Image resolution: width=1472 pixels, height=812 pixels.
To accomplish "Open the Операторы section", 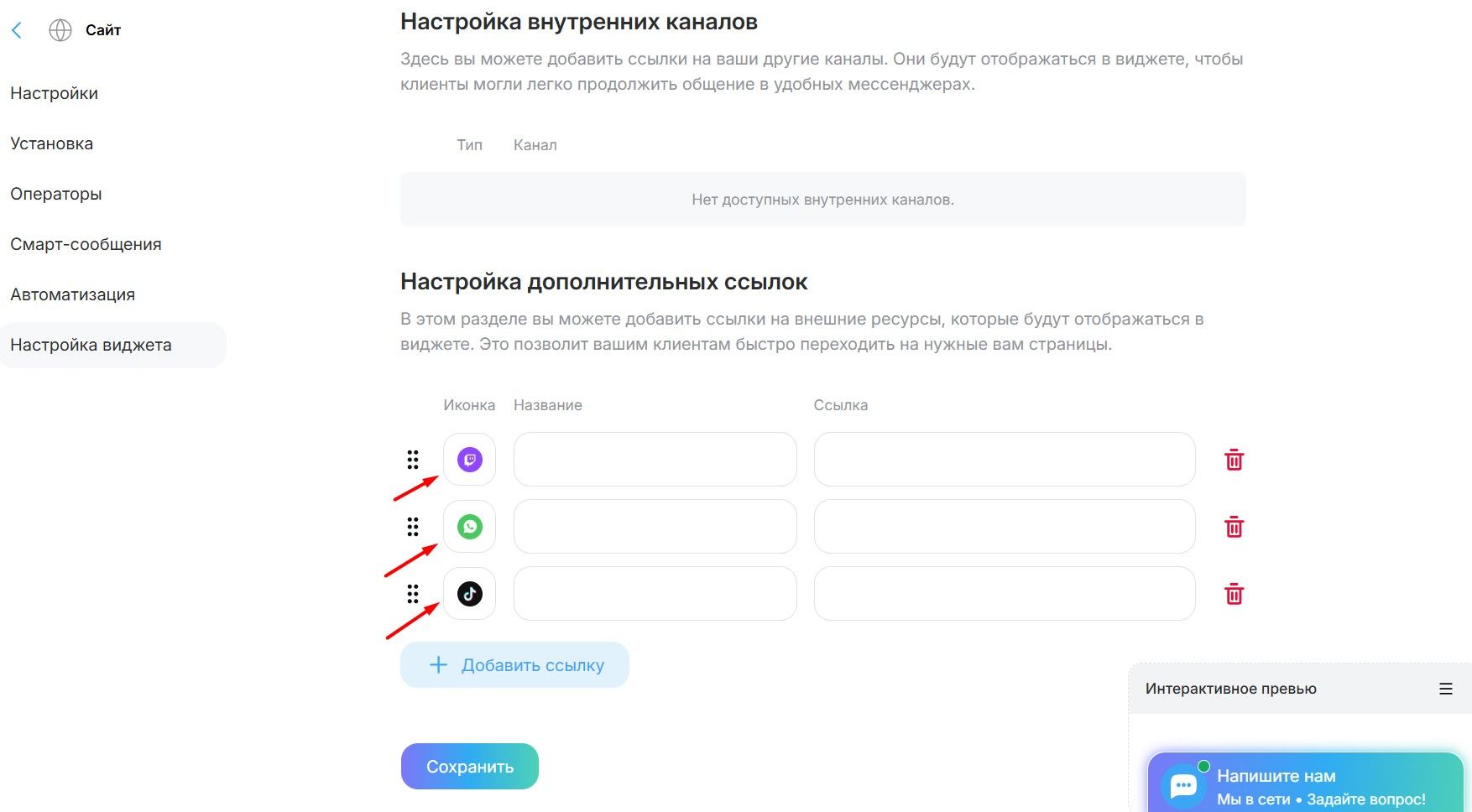I will [x=56, y=194].
